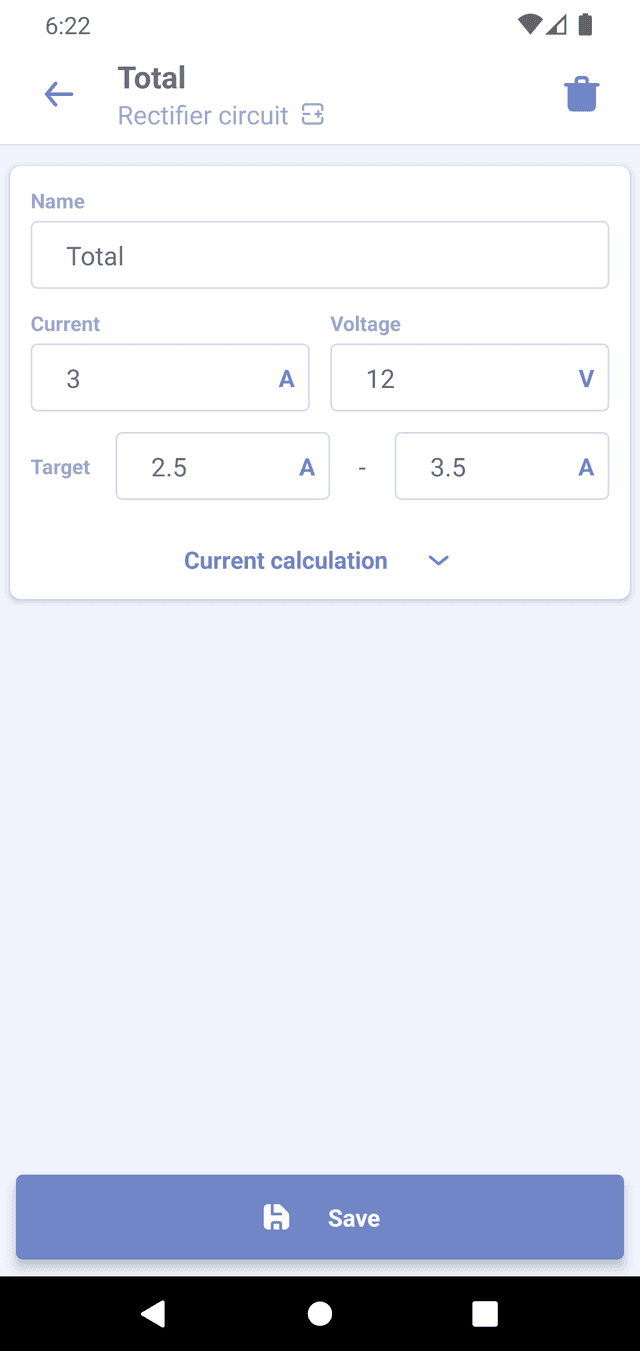The height and width of the screenshot is (1351, 640).
Task: Open the Rectifier circuit subtitle link
Action: coord(203,116)
